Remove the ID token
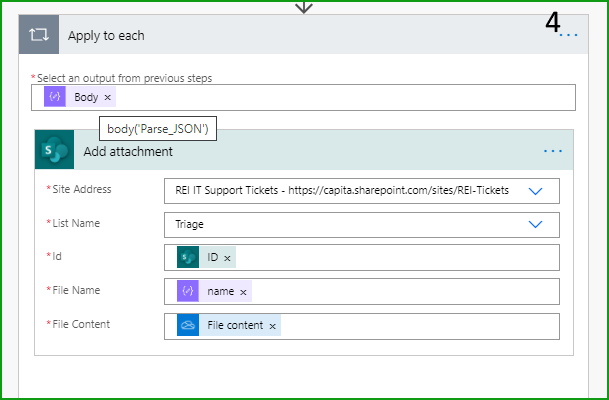The width and height of the screenshot is (609, 400). click(227, 258)
